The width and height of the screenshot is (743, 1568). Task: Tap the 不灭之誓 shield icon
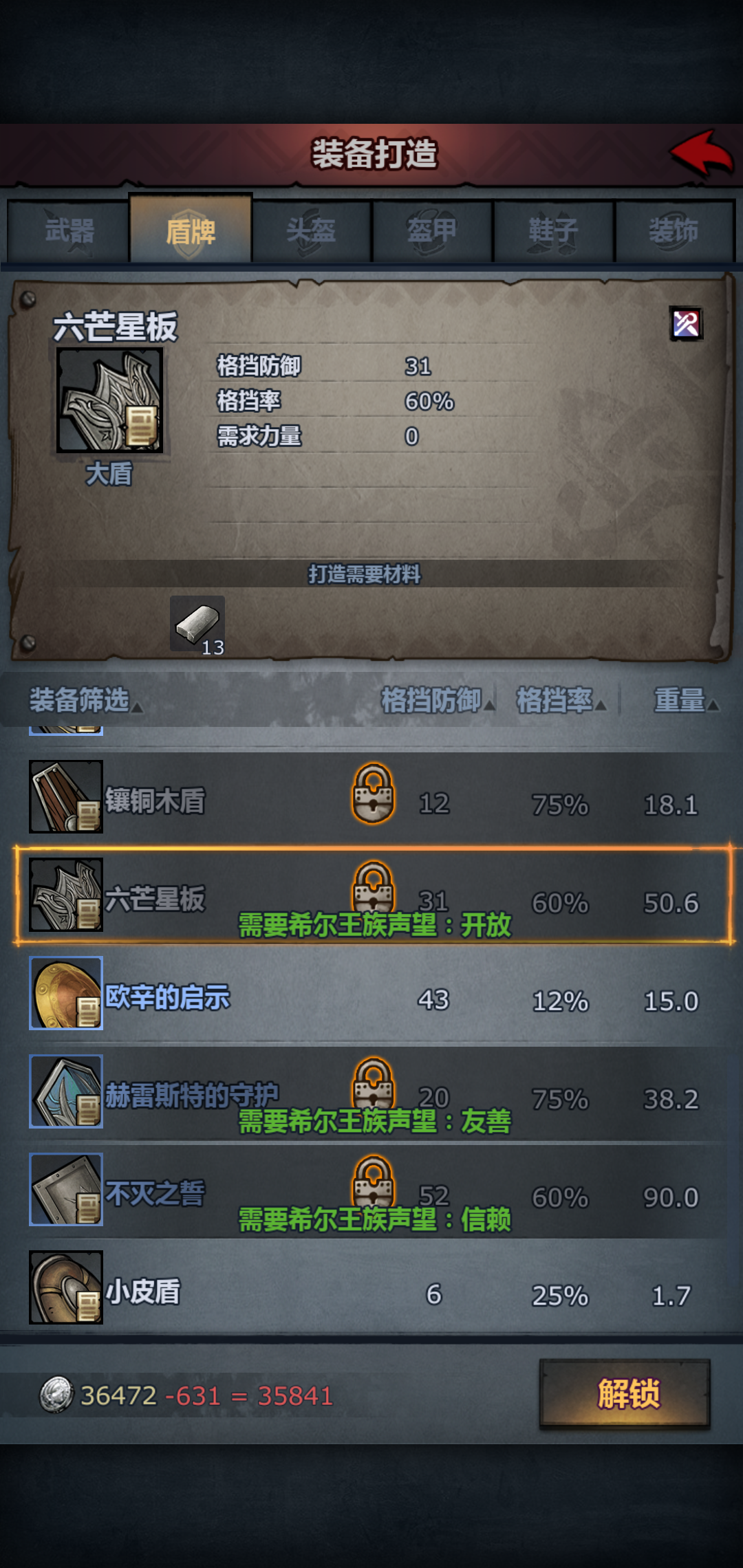click(x=66, y=1190)
